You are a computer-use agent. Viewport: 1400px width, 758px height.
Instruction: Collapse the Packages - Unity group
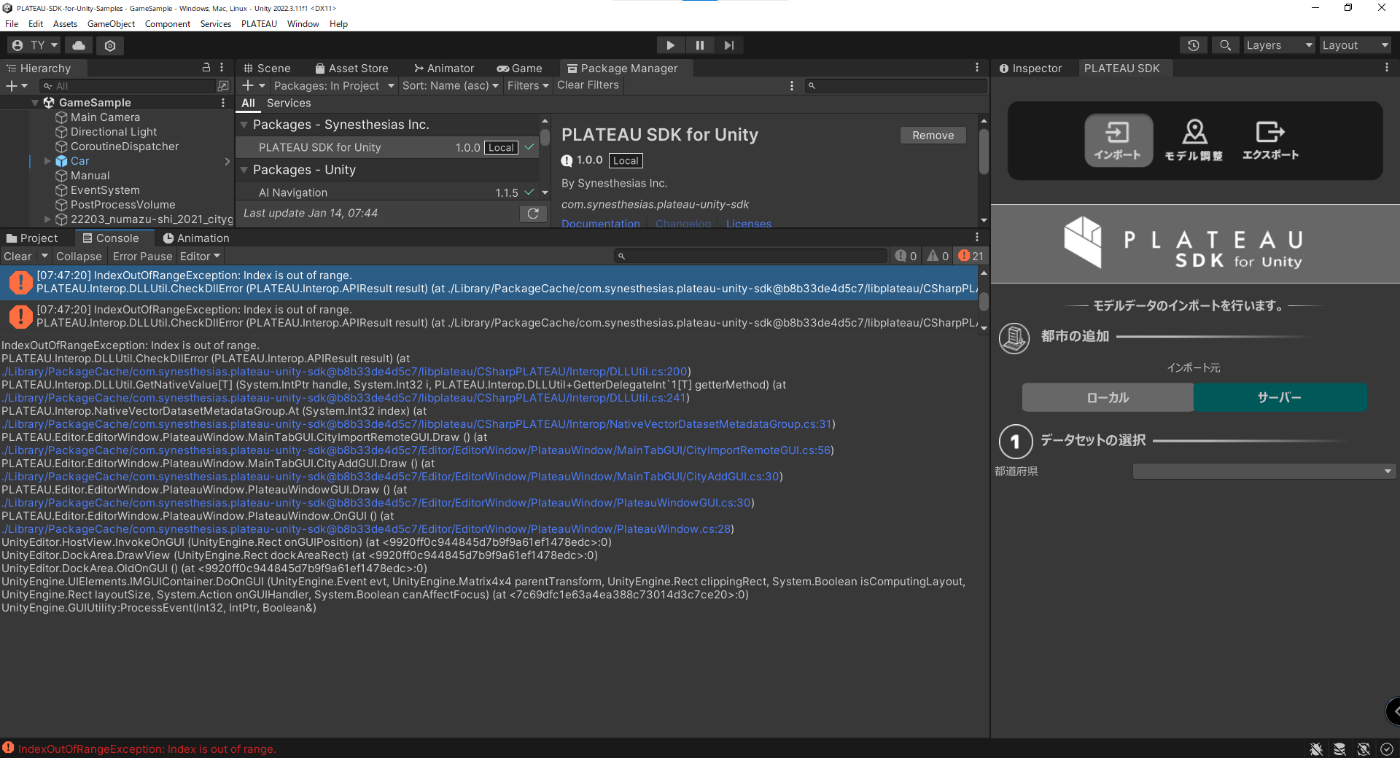click(x=244, y=170)
